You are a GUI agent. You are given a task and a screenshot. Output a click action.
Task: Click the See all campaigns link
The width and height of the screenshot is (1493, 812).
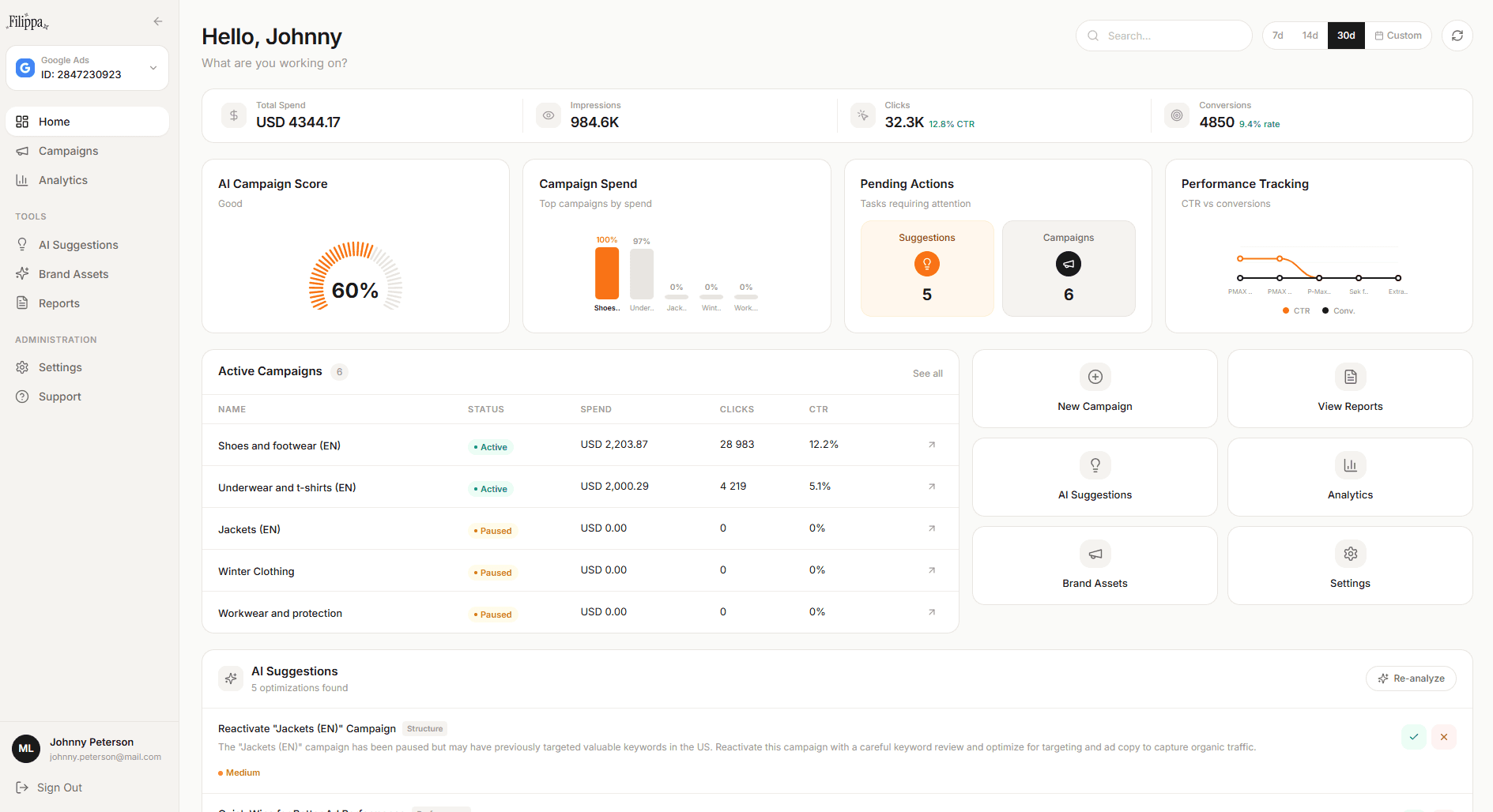pos(927,373)
